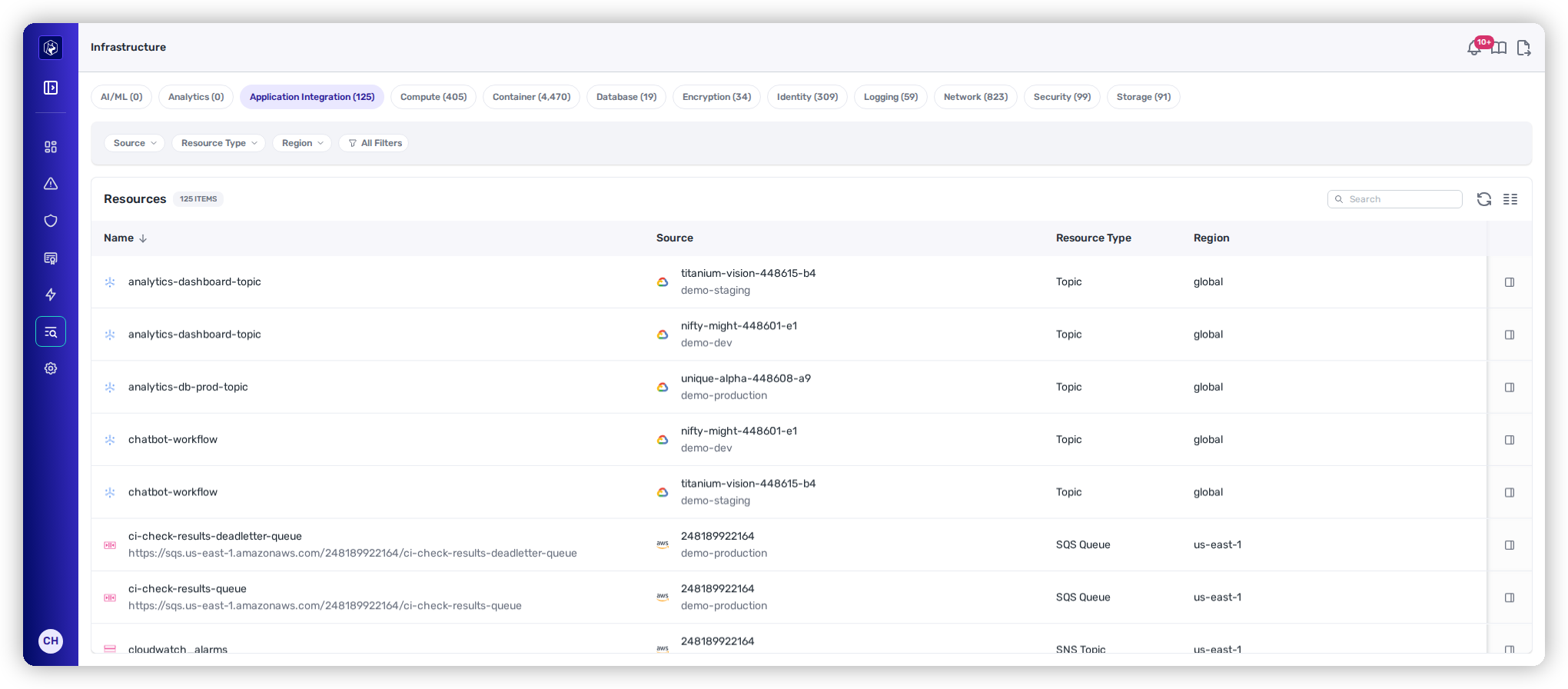Open the alerts triangle icon in sidebar
Screen dimensions: 1568x689
[x=51, y=184]
